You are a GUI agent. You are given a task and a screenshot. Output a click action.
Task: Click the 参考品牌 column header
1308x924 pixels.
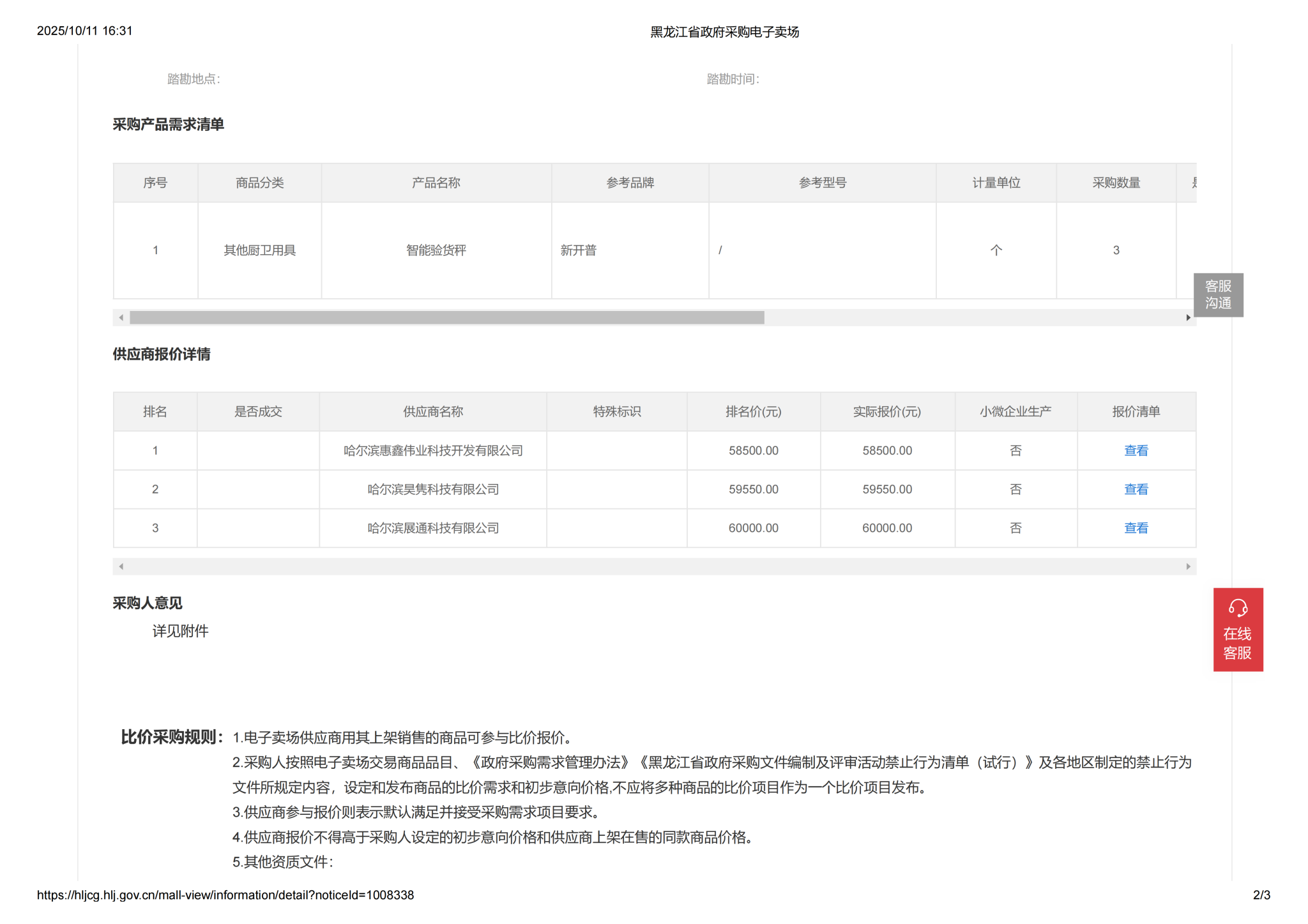(630, 183)
